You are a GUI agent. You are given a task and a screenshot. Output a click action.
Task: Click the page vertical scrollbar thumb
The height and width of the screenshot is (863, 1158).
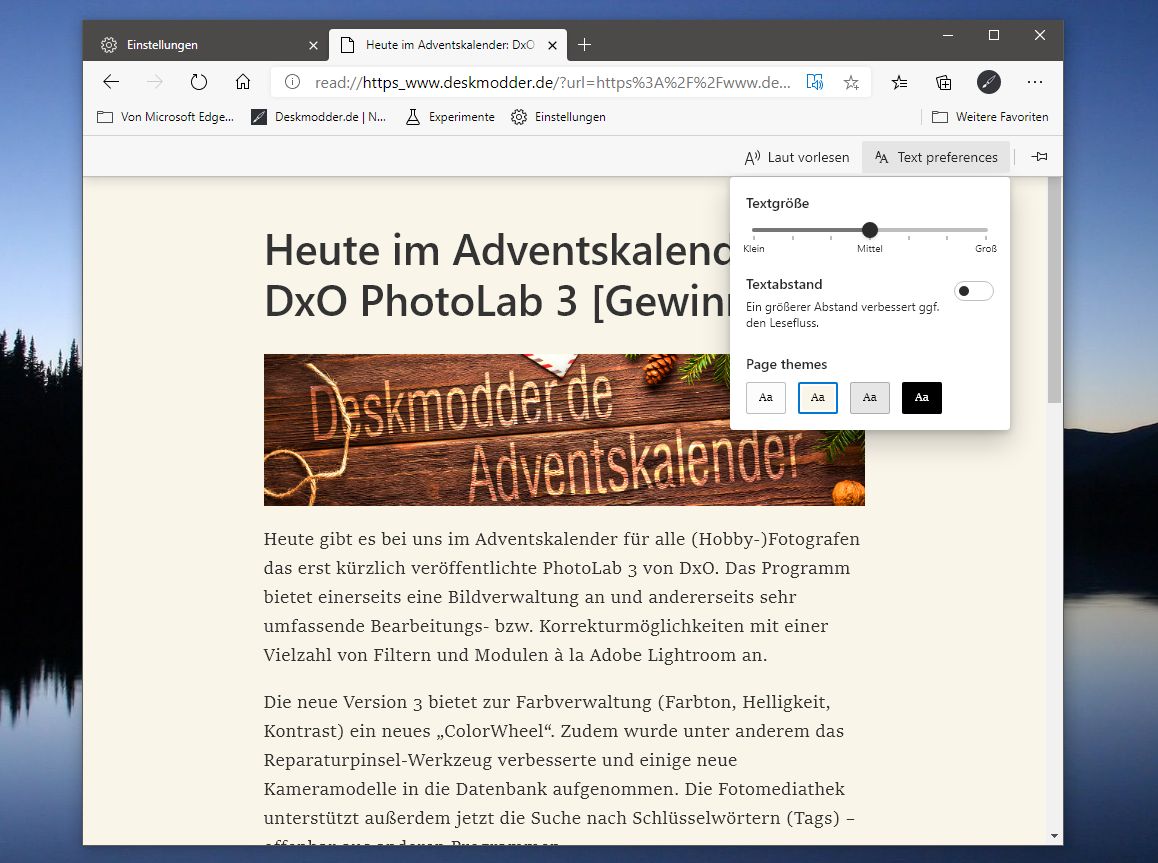(x=1055, y=290)
